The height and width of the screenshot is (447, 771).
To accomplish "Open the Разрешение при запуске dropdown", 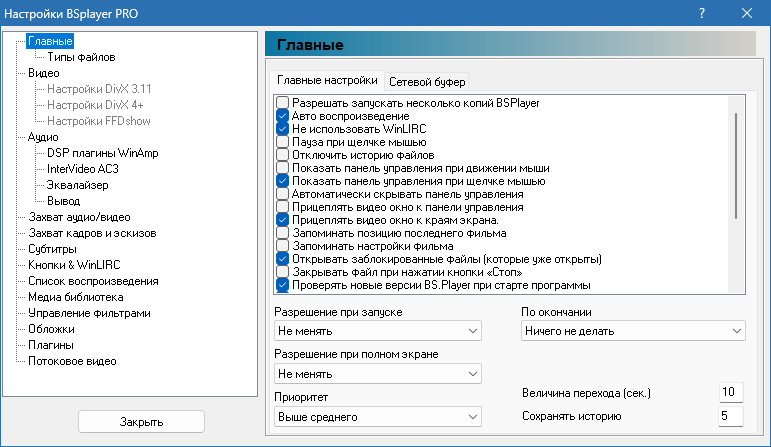I will tap(378, 331).
